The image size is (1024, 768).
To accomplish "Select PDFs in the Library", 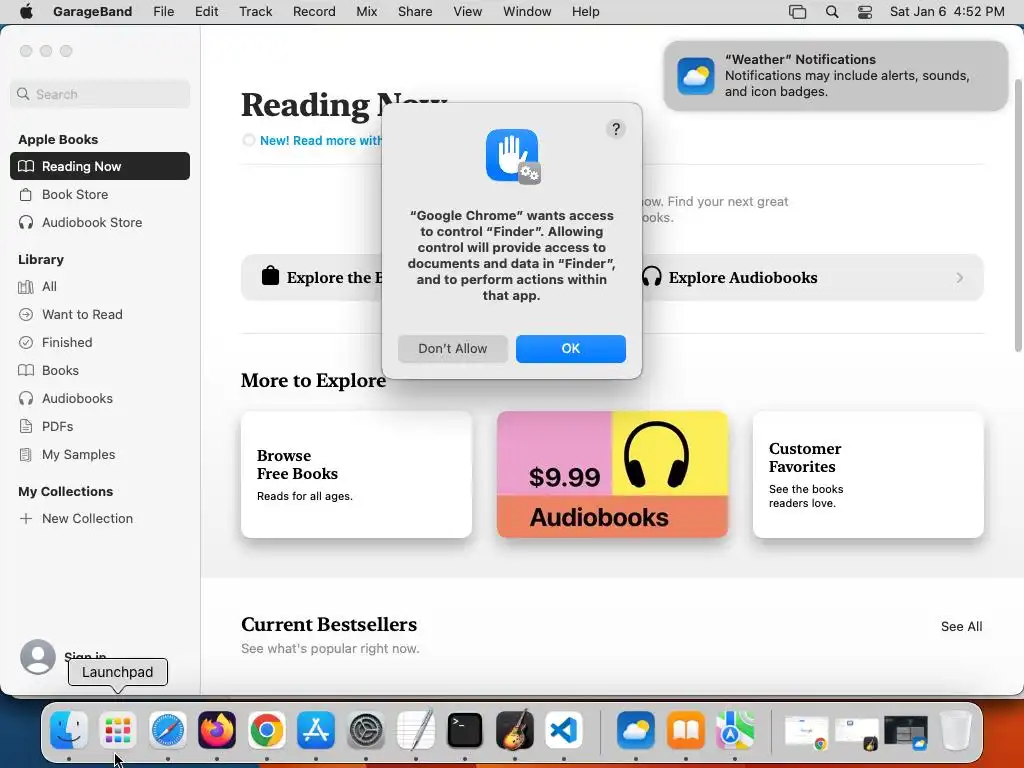I will [100, 426].
